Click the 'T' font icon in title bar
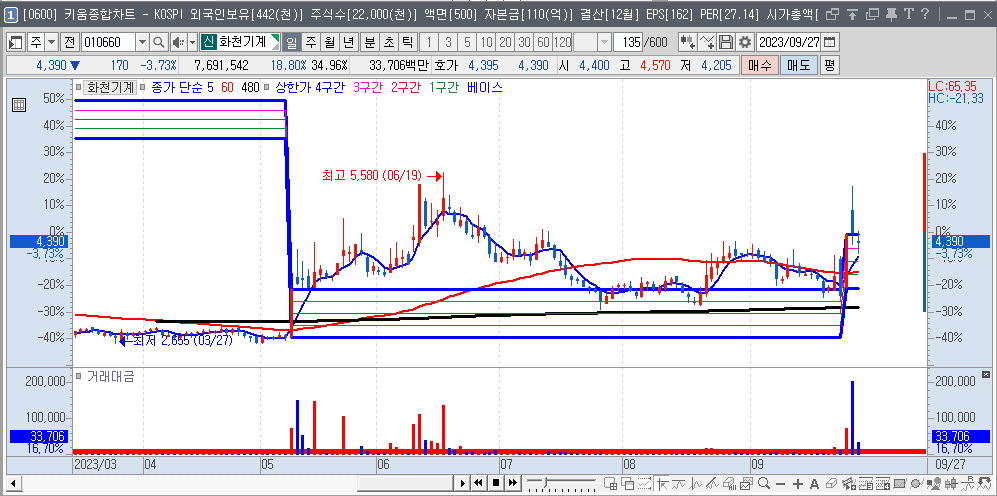The image size is (997, 496). [909, 15]
